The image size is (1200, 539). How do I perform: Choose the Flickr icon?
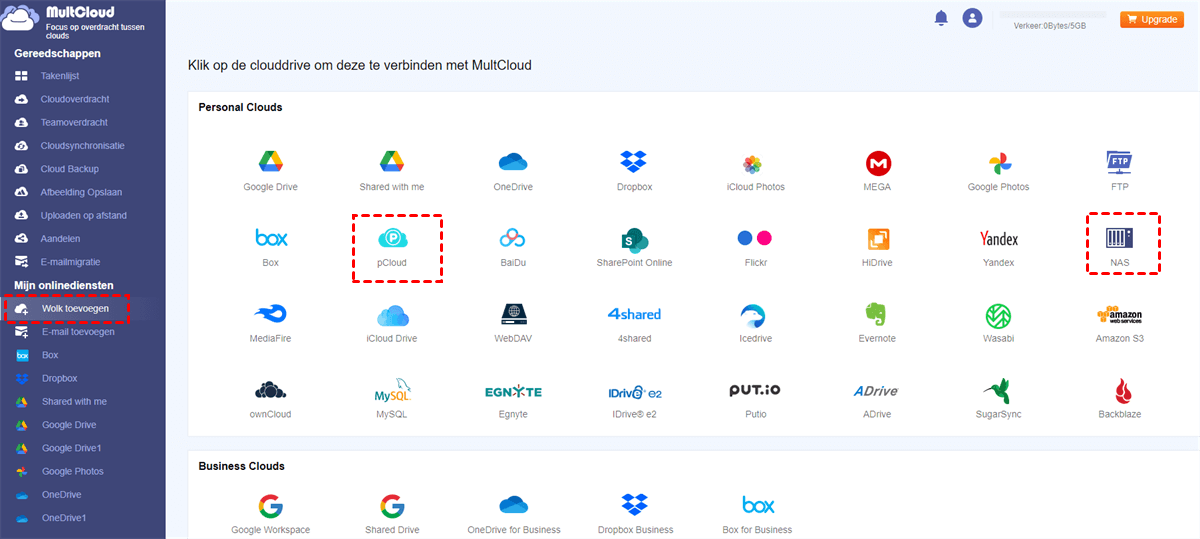pyautogui.click(x=755, y=238)
